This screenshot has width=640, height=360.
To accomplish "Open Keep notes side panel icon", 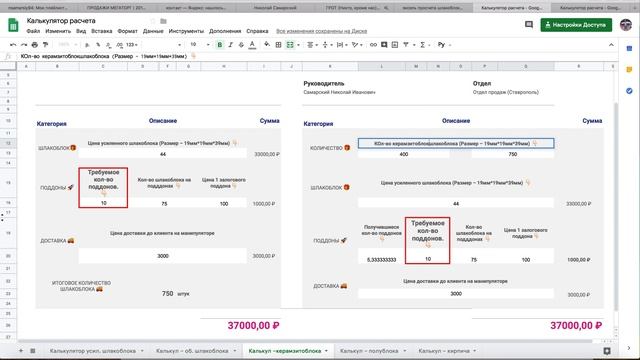I will 629,70.
